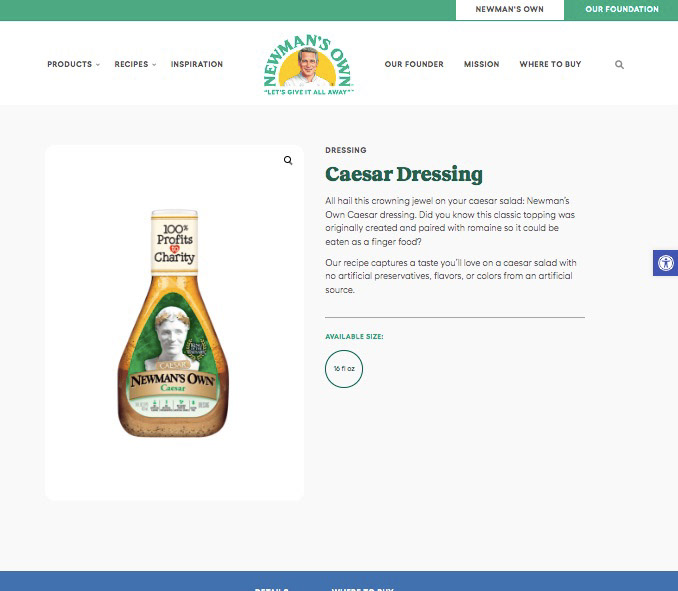
Task: Open the Products menu item
Action: tap(70, 64)
